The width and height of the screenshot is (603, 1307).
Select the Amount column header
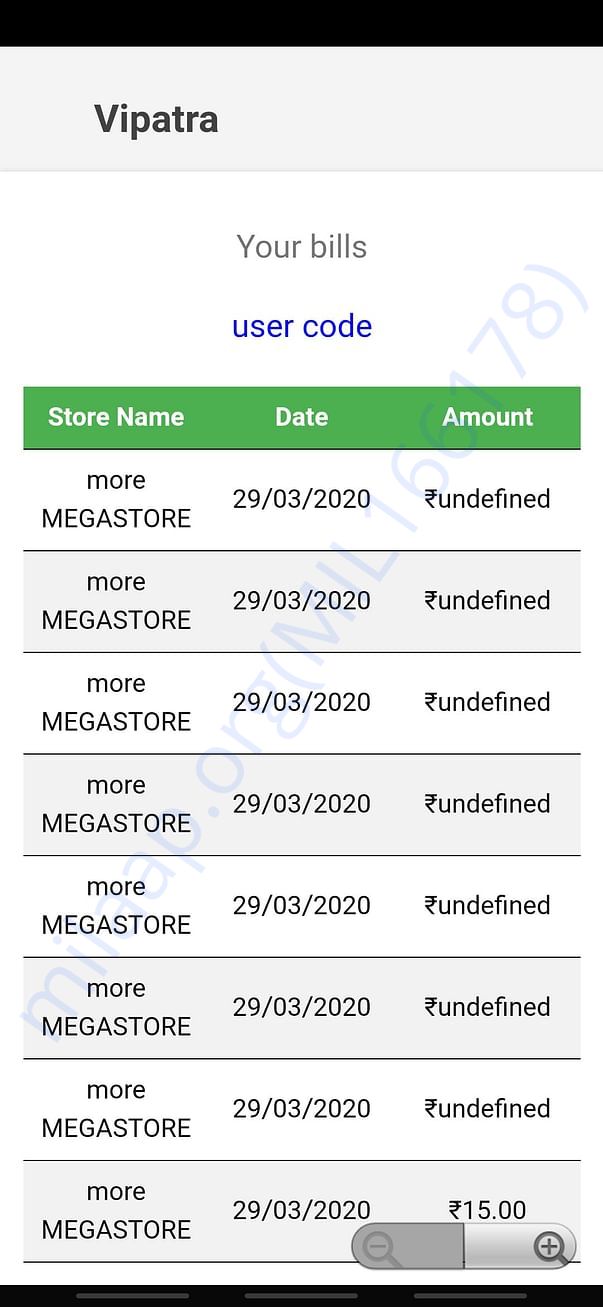click(x=488, y=417)
